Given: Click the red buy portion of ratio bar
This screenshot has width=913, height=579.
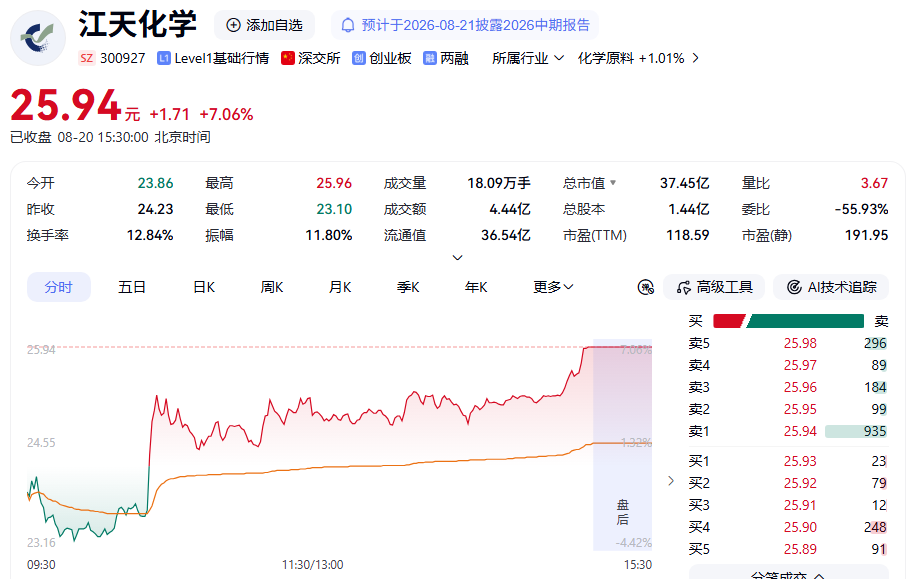Looking at the screenshot, I should point(728,321).
